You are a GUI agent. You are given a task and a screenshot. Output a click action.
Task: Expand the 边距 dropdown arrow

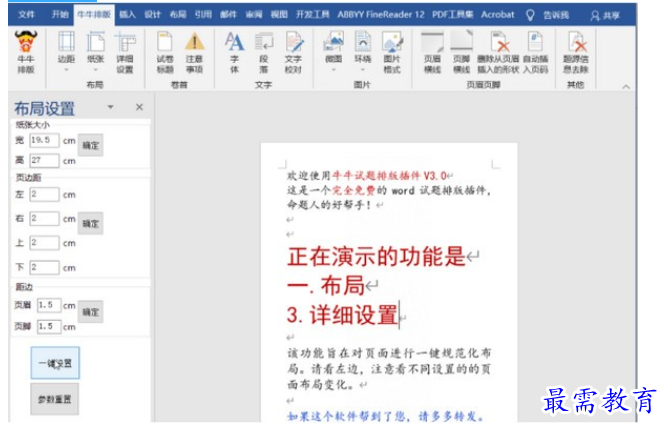[x=66, y=70]
